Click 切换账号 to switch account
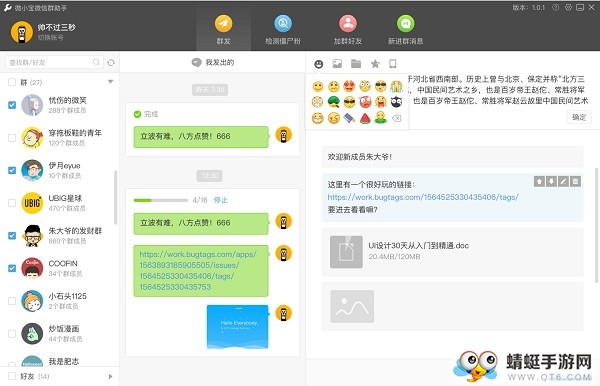 [51, 37]
